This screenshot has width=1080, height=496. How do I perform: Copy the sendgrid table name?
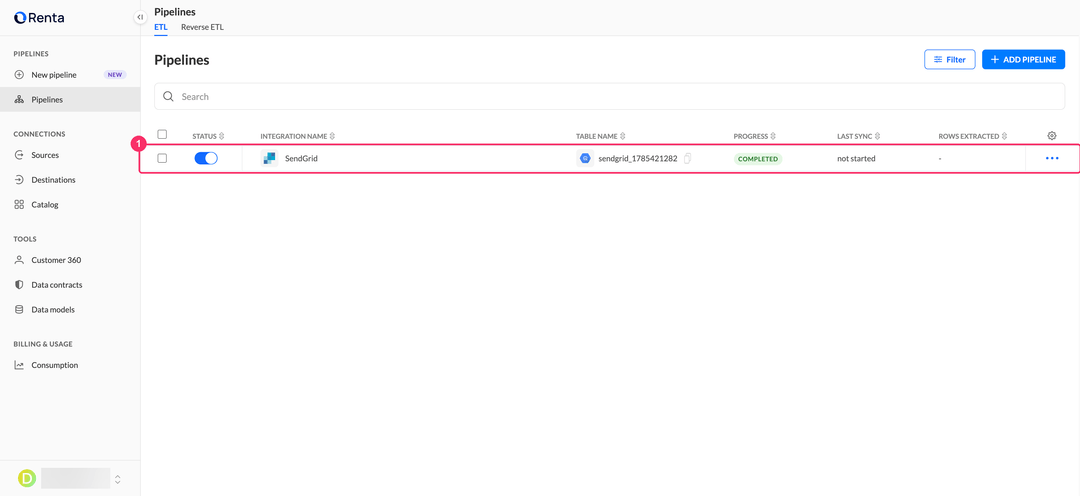pos(687,158)
